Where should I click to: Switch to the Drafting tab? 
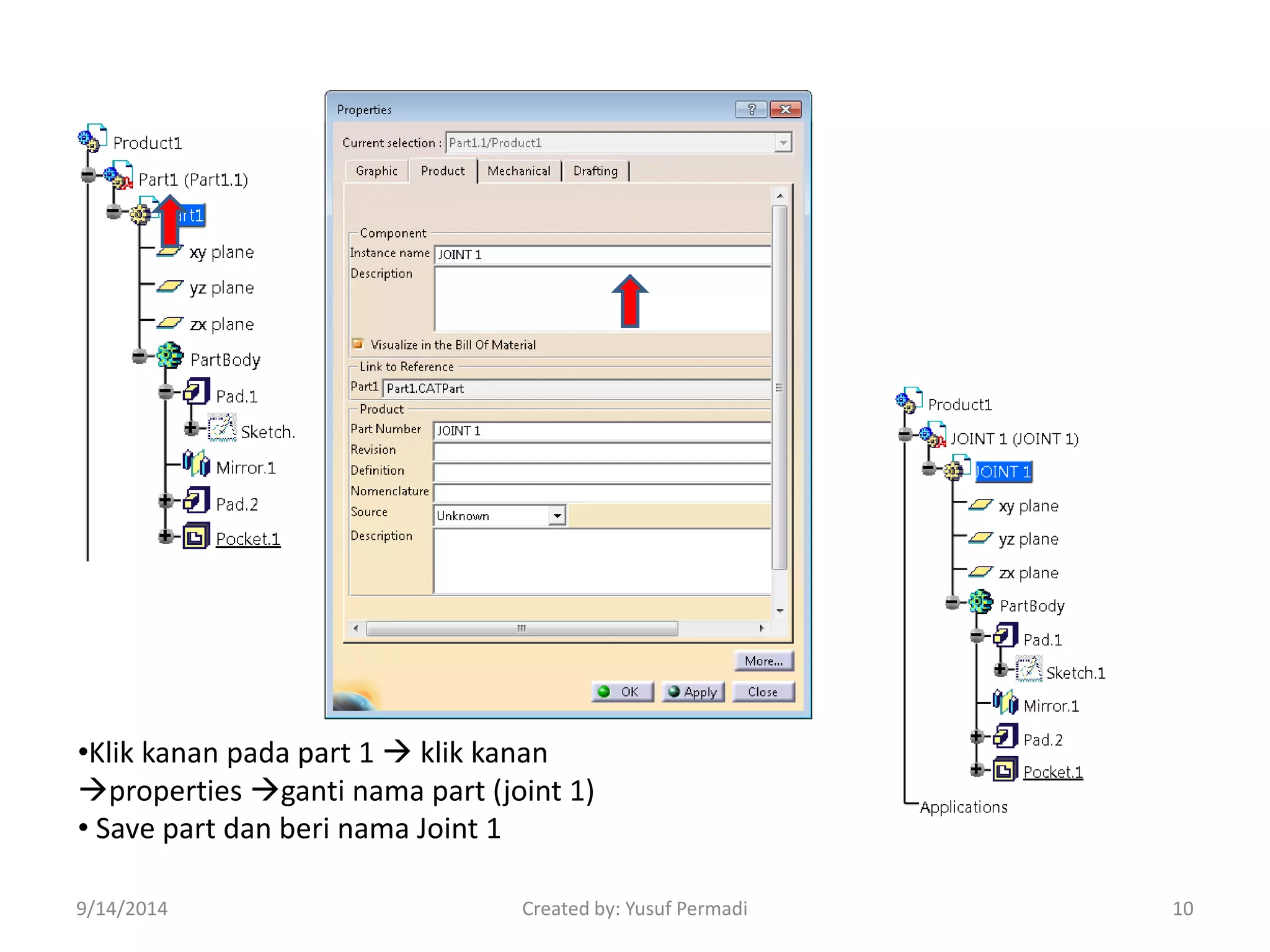pos(595,171)
